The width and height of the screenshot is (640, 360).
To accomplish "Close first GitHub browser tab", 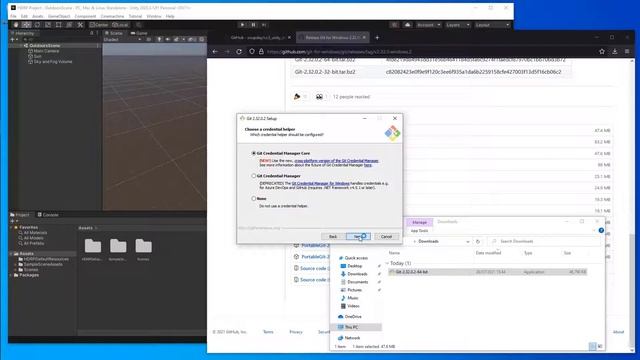I will click(289, 38).
